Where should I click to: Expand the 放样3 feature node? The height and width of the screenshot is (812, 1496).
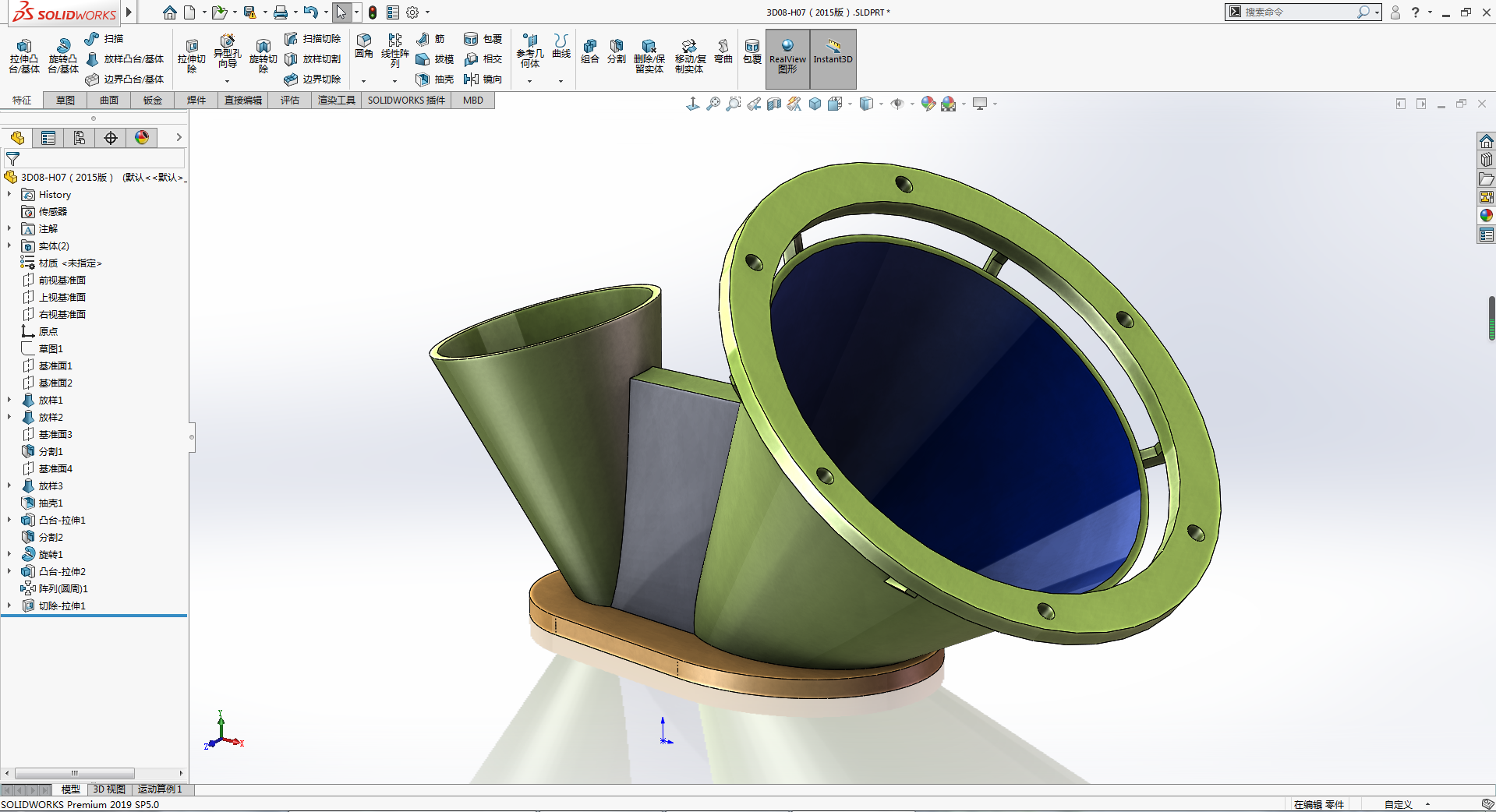tap(9, 485)
